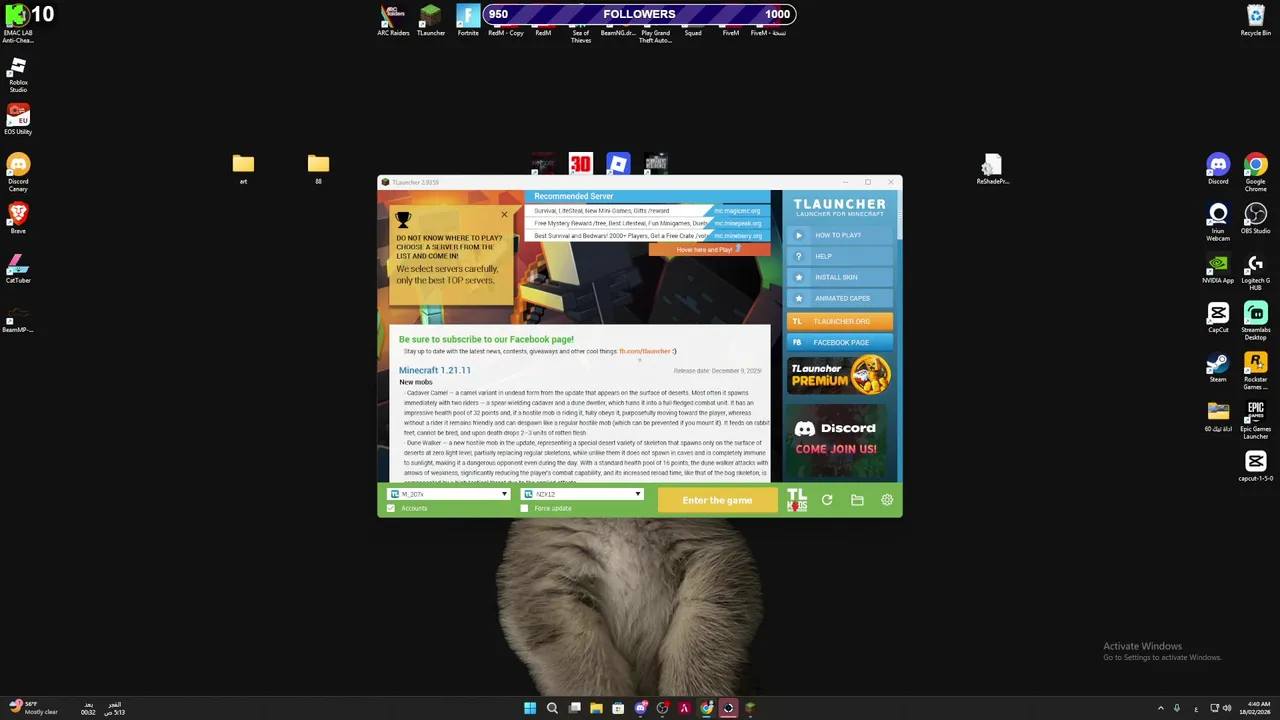Viewport: 1280px width, 720px height.
Task: Select INSTALL SKIN in the sidebar
Action: 840,277
